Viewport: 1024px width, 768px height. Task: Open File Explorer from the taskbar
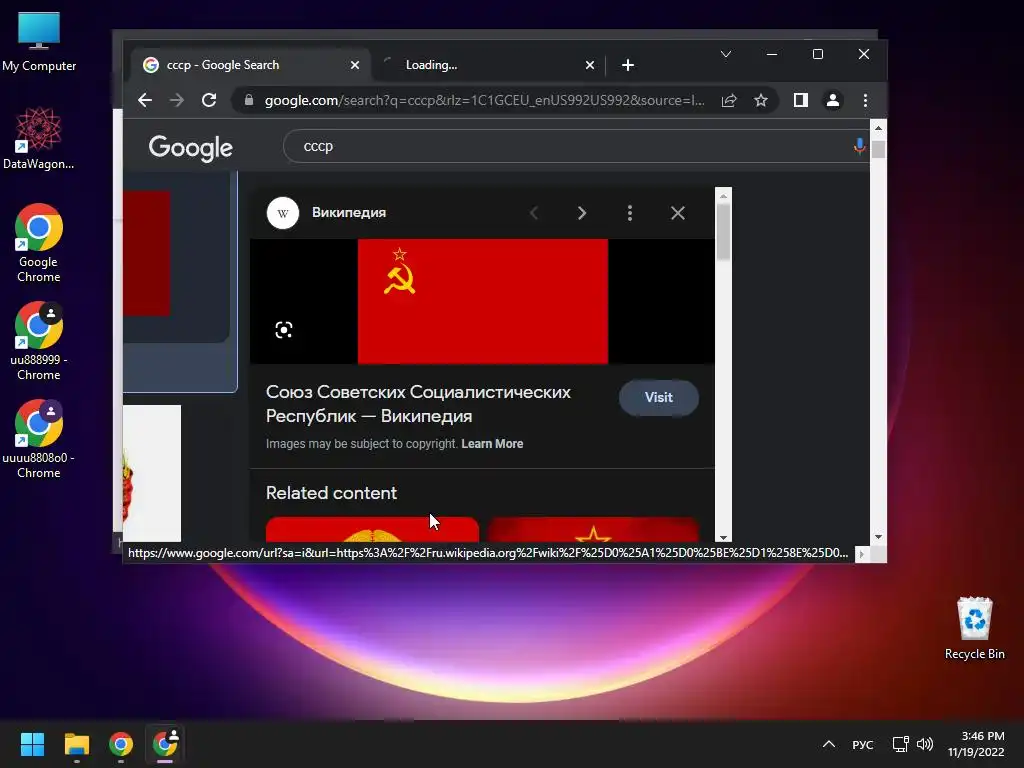[76, 744]
